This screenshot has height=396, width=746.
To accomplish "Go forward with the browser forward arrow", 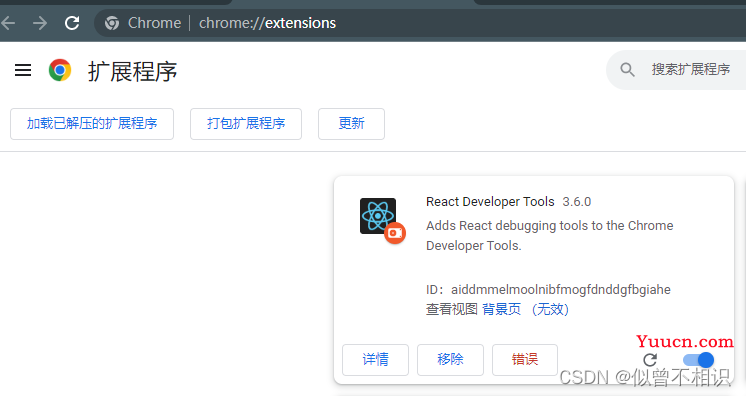I will [40, 23].
